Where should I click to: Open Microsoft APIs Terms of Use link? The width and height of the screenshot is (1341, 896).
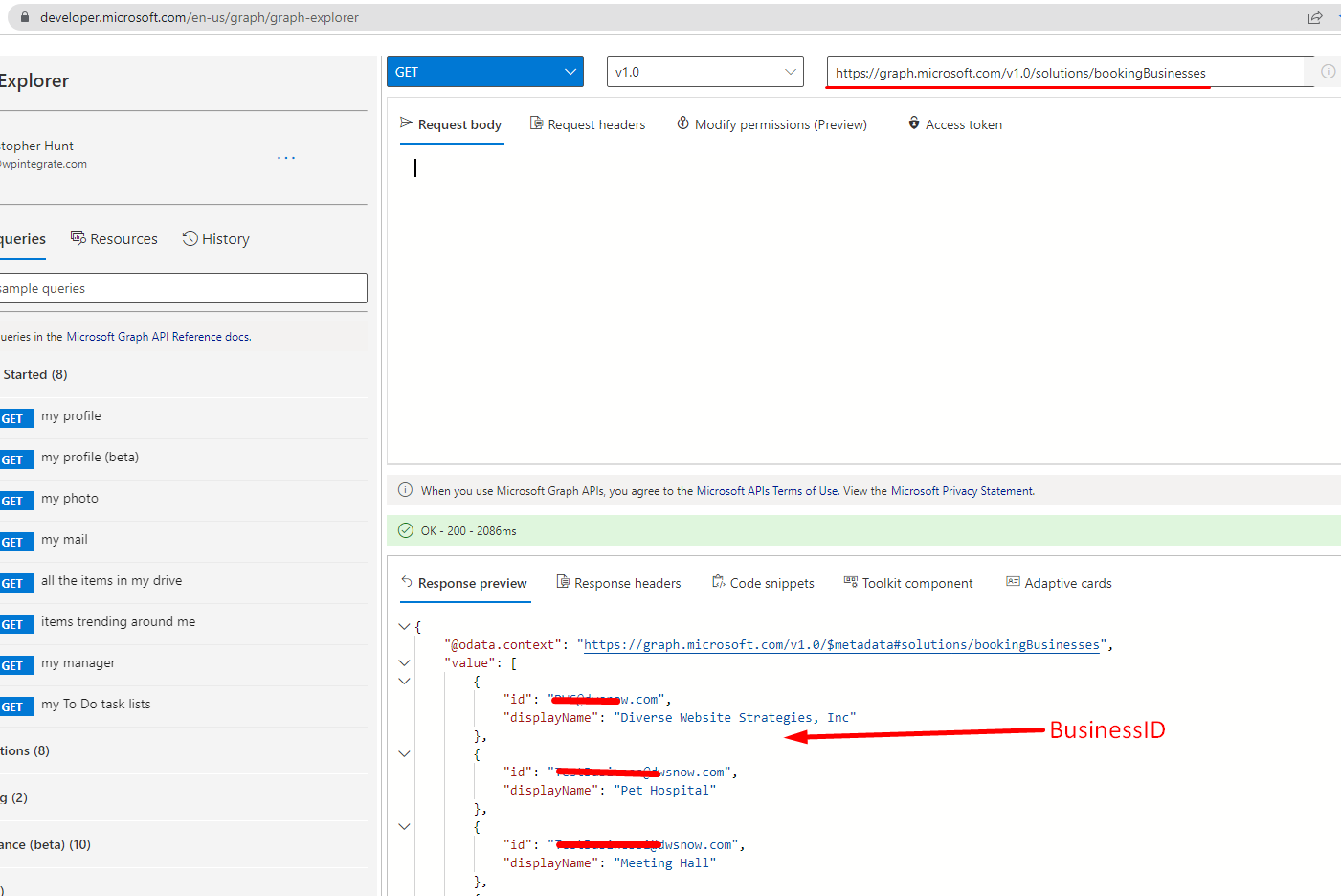[x=767, y=491]
